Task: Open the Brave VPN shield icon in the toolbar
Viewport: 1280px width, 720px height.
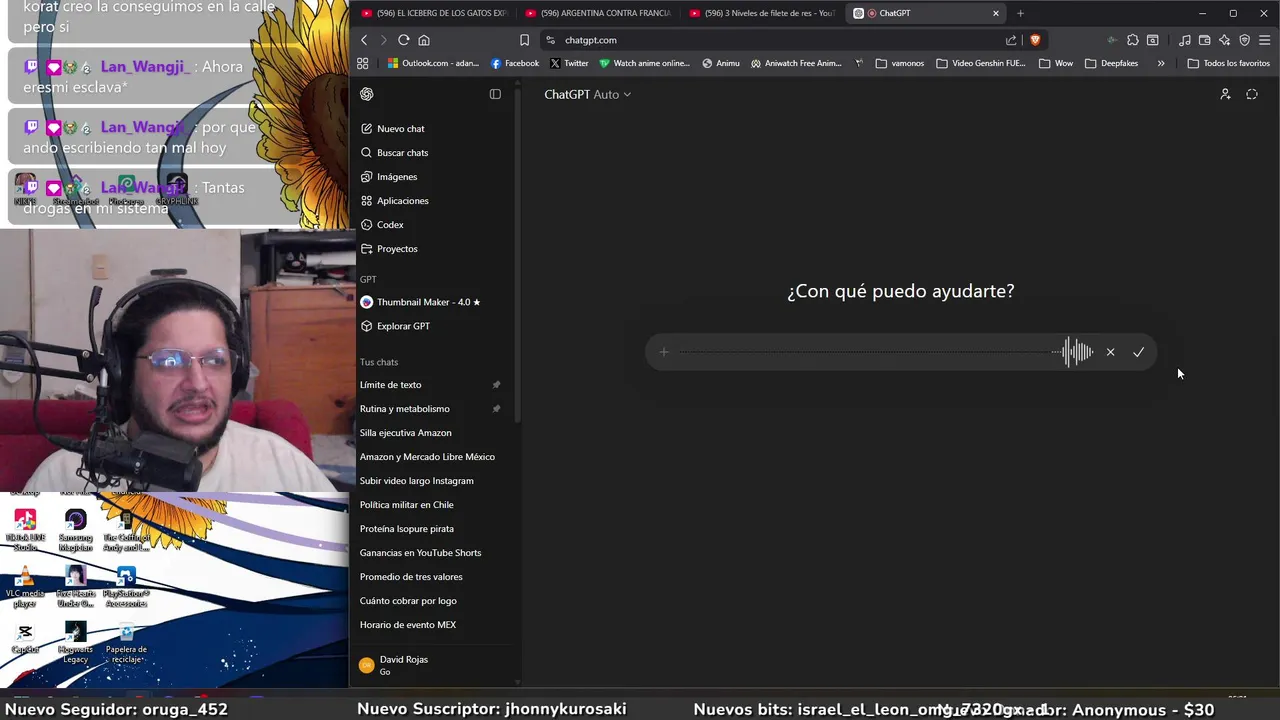Action: click(1244, 40)
